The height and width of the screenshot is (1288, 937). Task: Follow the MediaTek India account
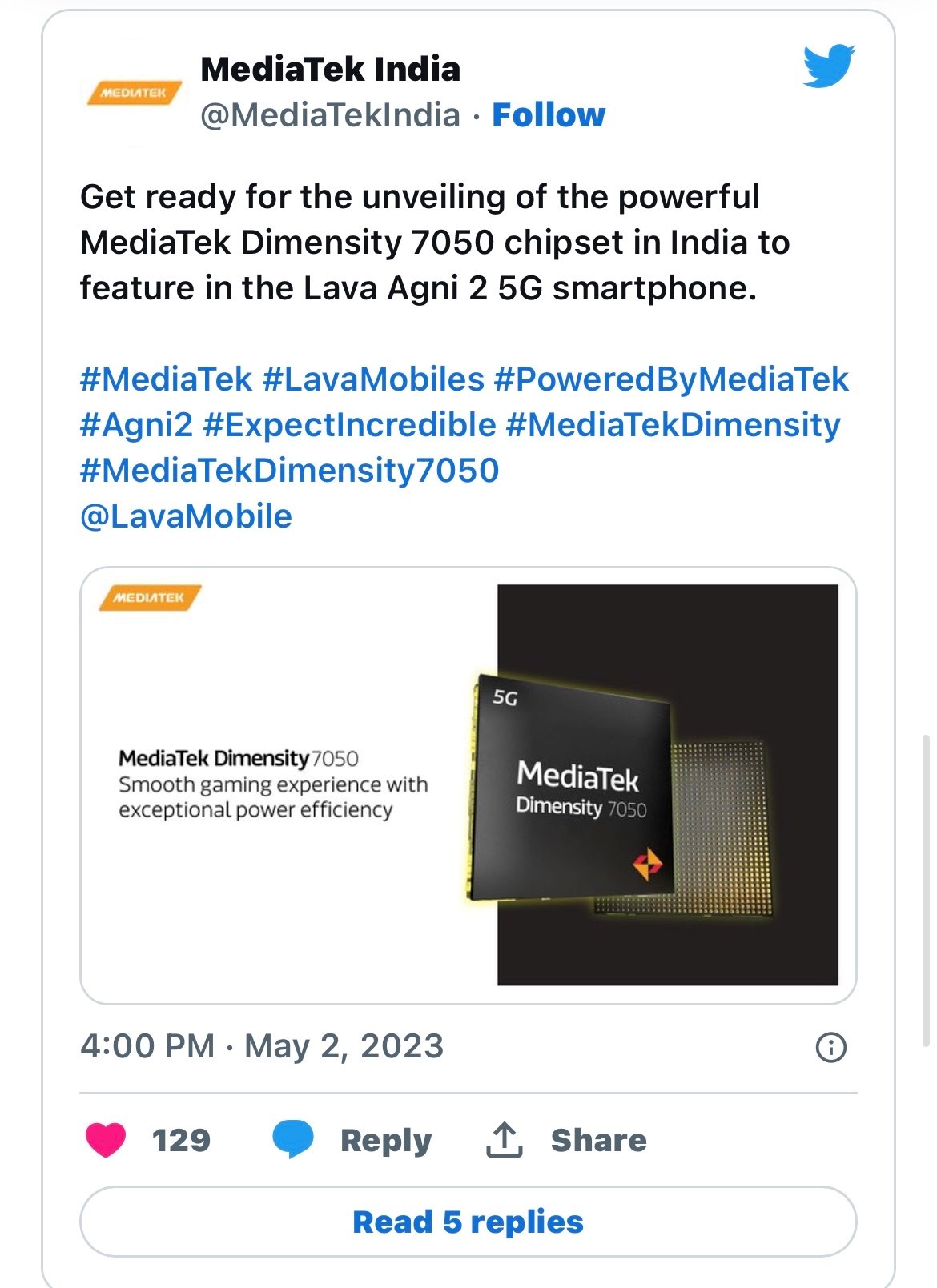tap(549, 115)
